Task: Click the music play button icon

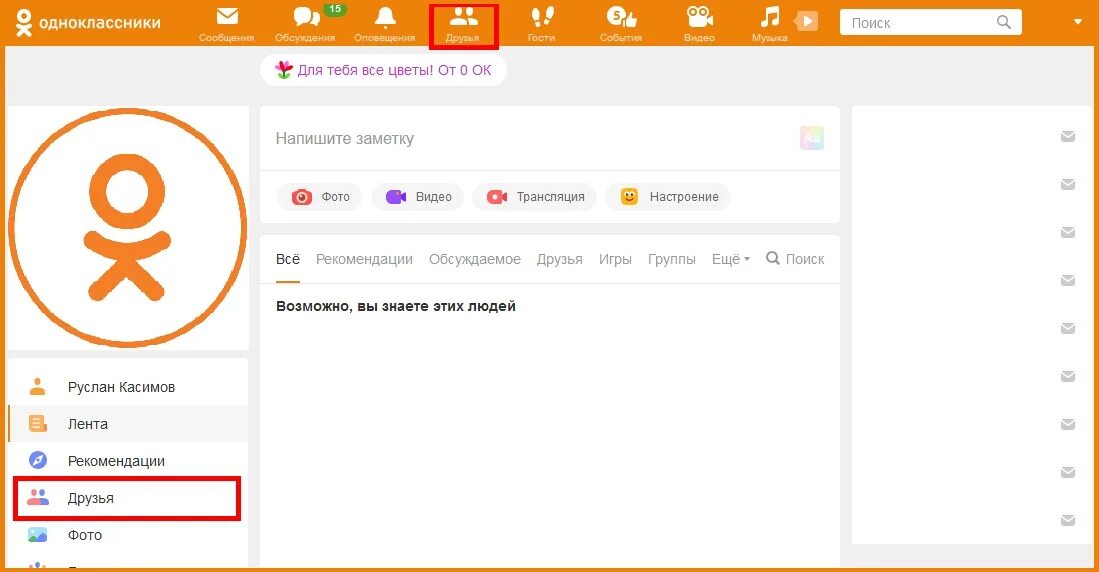Action: click(807, 21)
